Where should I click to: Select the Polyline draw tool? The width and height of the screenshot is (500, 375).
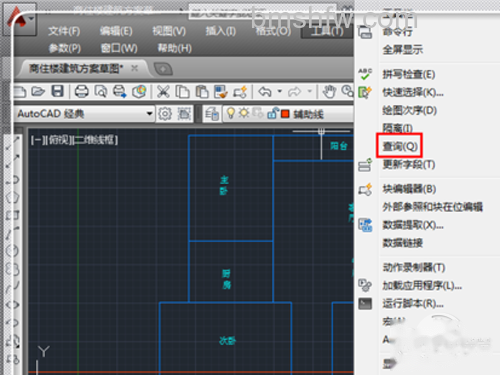[x=13, y=180]
